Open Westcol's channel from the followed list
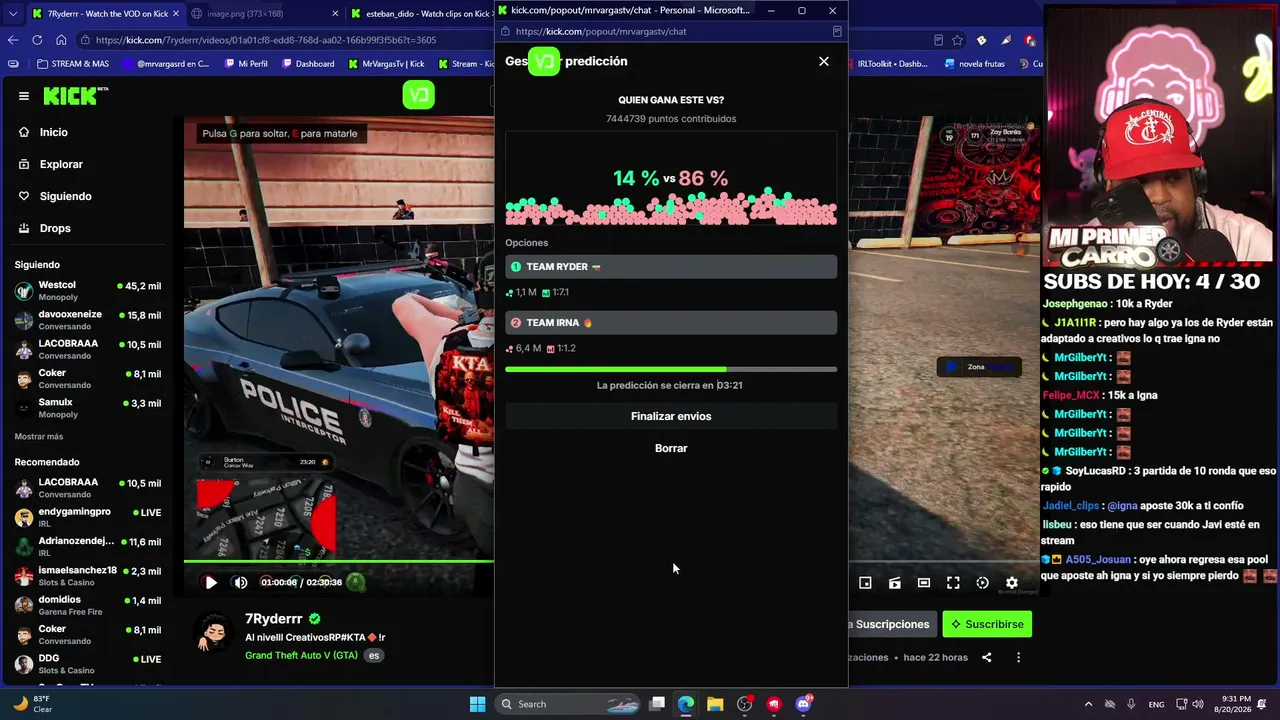The height and width of the screenshot is (720, 1280). click(88, 291)
